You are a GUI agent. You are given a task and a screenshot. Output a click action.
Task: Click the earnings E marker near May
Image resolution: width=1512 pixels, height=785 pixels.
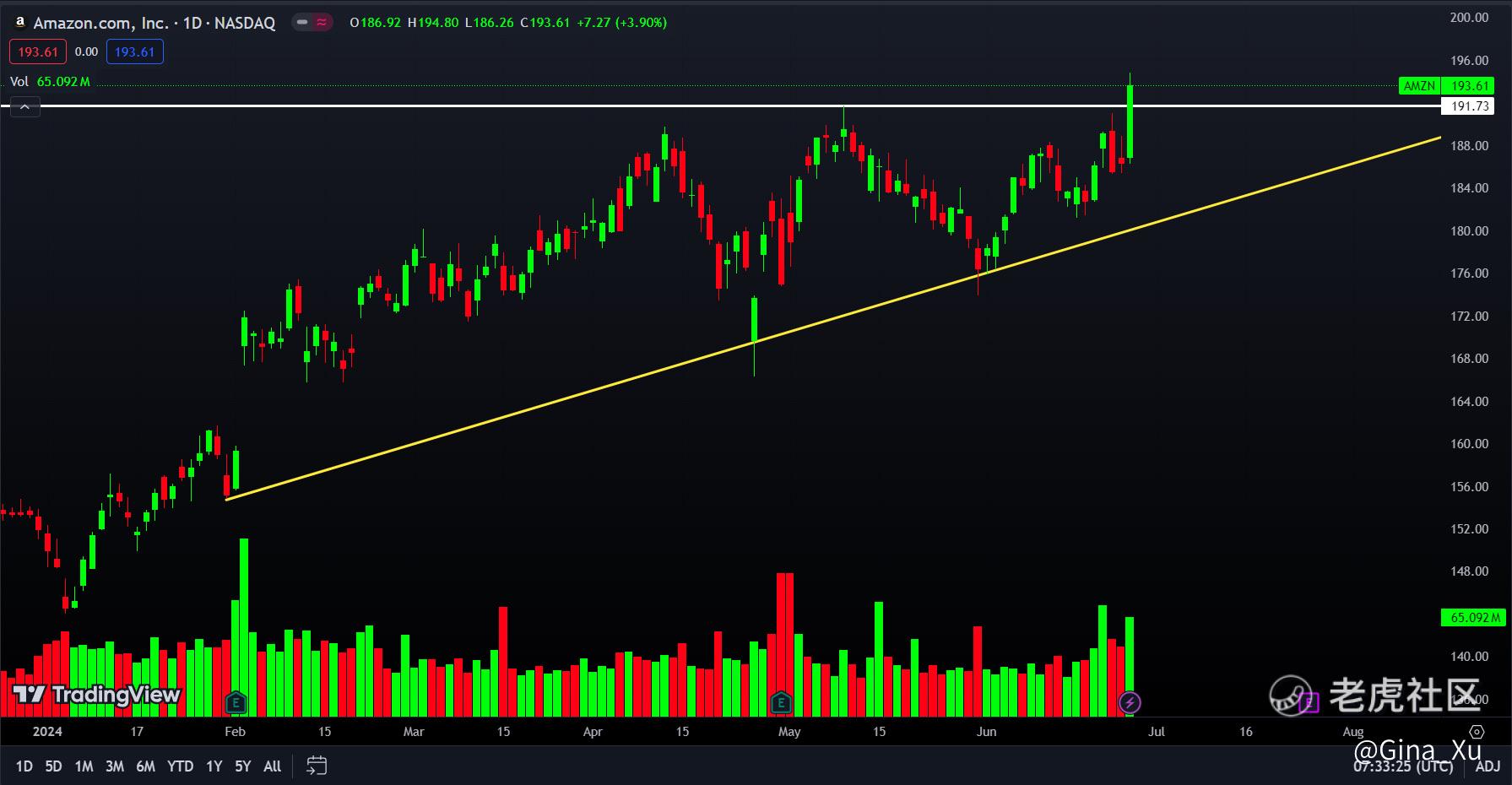(x=781, y=701)
